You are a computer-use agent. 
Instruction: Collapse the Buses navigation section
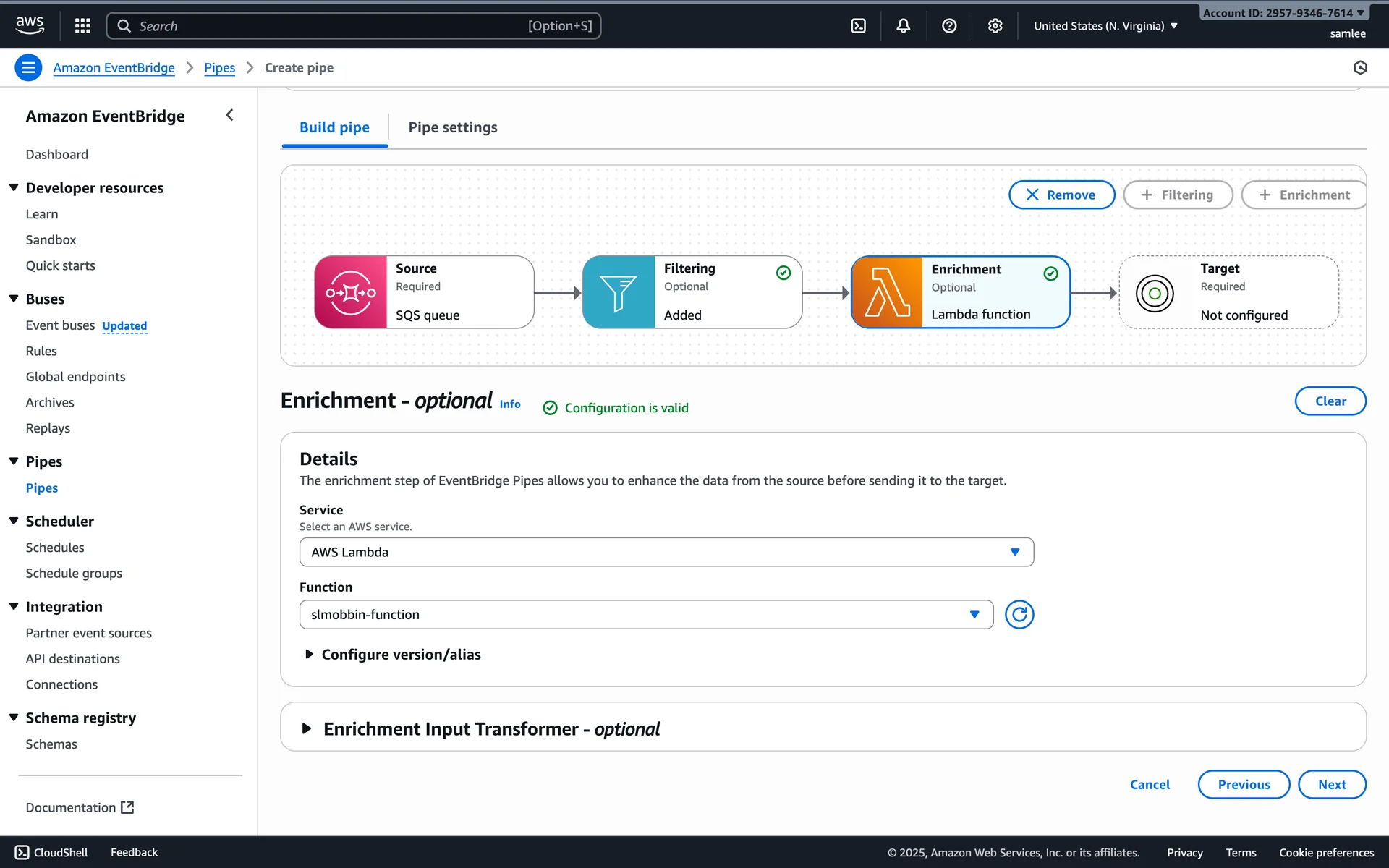click(14, 299)
